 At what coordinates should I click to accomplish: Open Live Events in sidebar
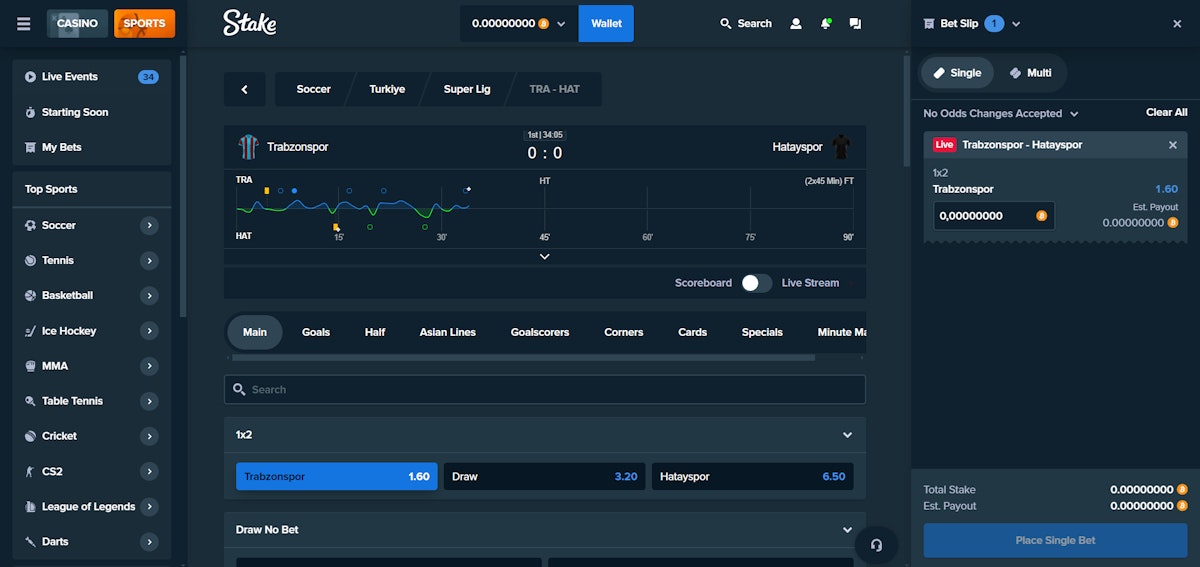[x=92, y=77]
